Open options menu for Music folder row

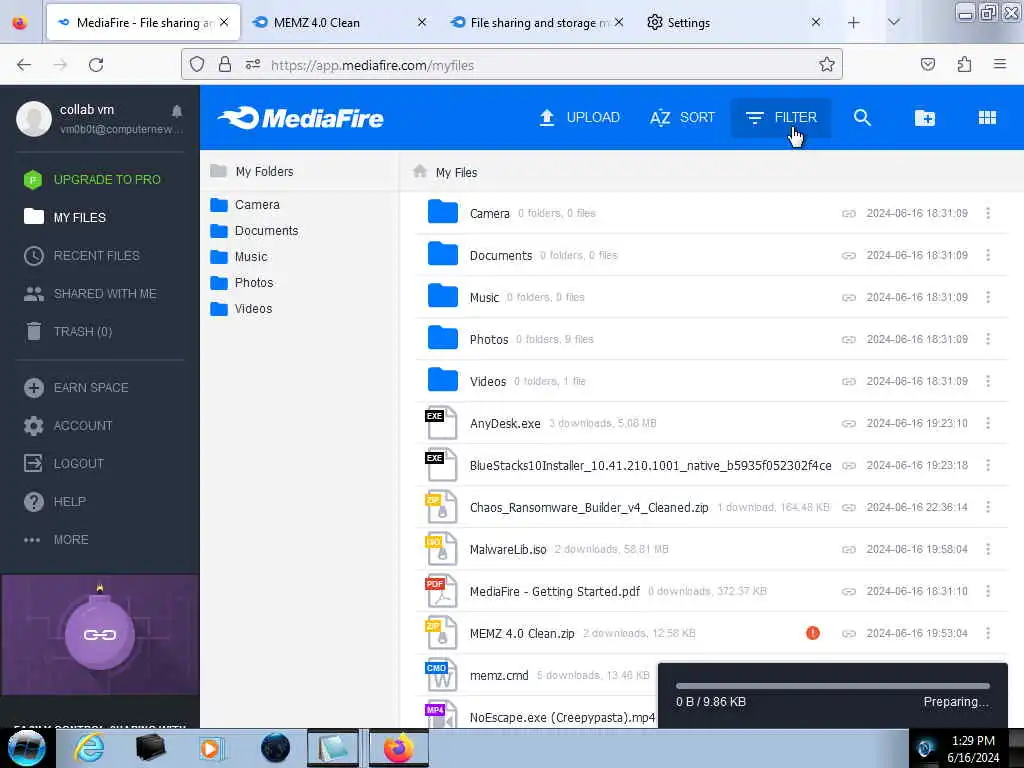[988, 297]
